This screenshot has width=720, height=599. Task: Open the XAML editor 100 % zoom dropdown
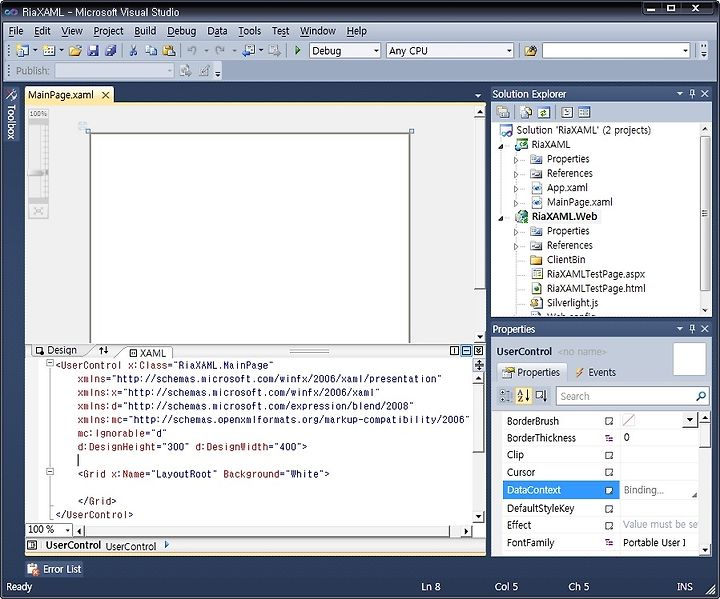click(x=68, y=530)
